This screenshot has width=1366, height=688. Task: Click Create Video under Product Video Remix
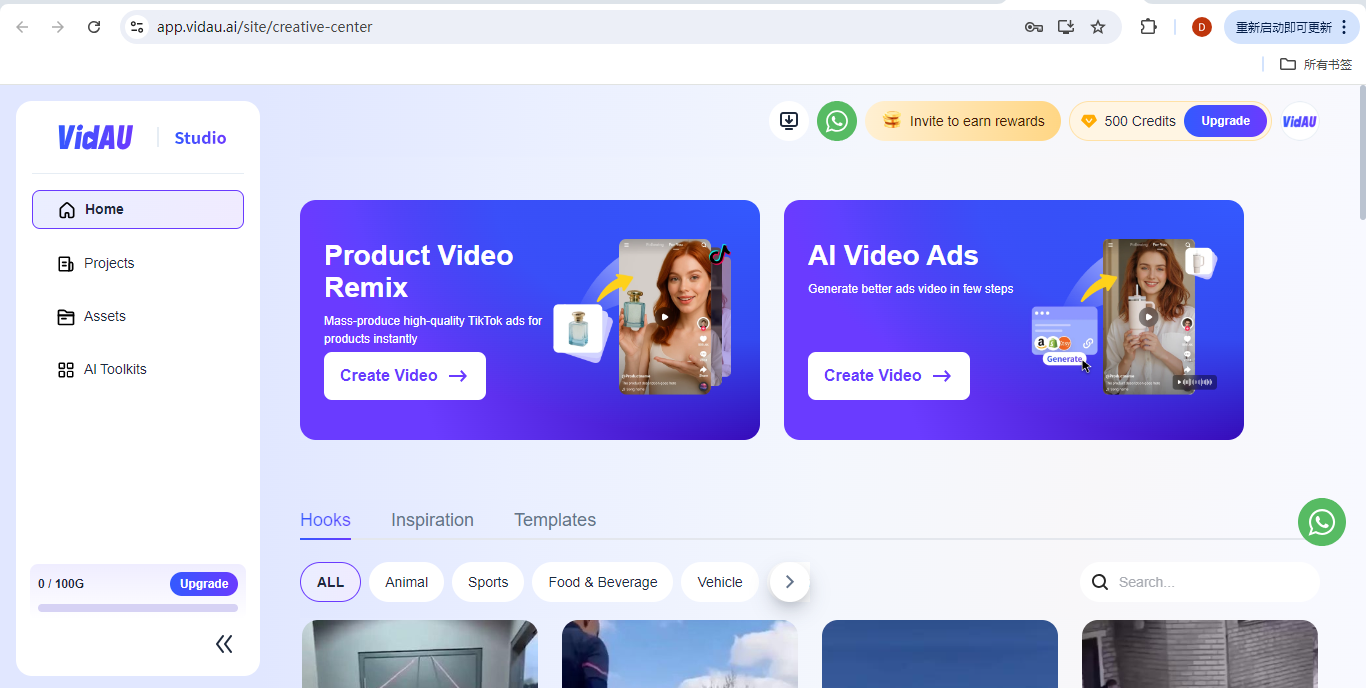point(404,376)
